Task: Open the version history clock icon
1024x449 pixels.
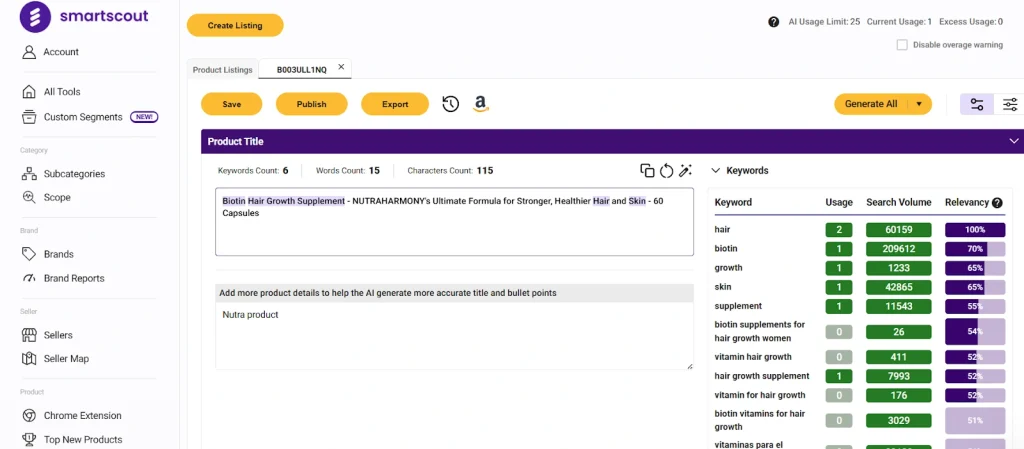Action: [451, 104]
